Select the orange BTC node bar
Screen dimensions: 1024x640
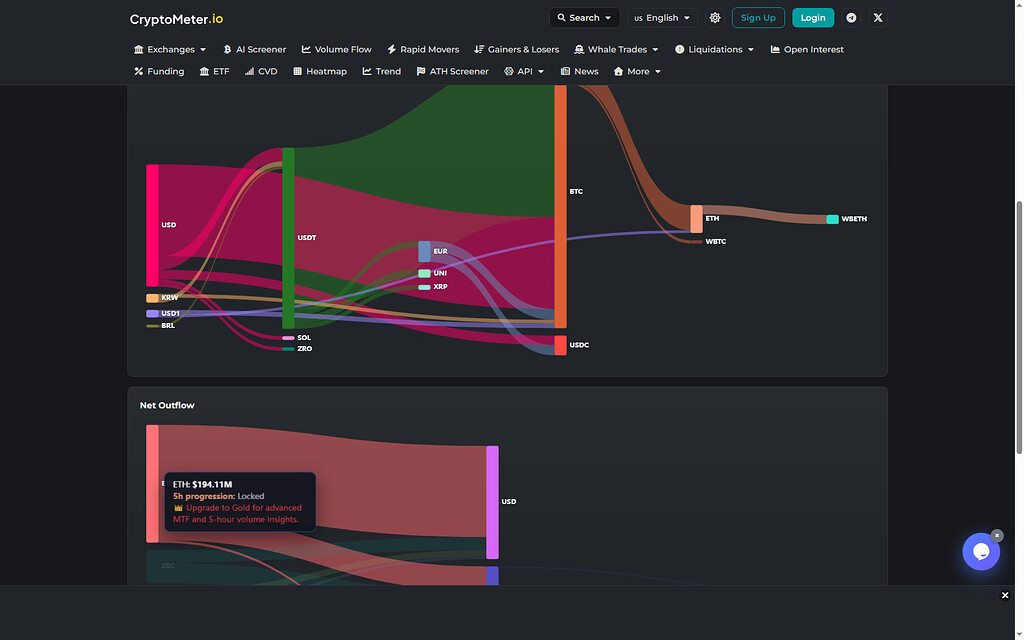[560, 206]
